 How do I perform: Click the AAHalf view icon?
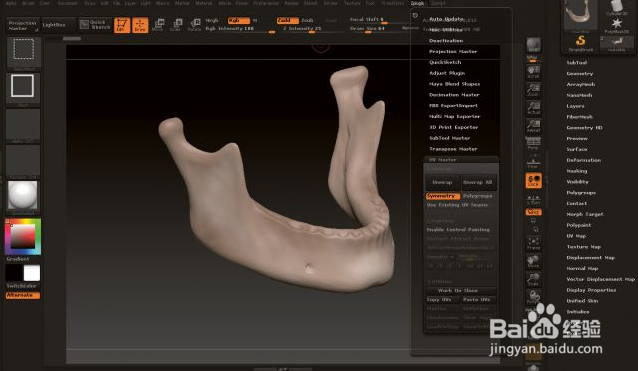click(533, 126)
